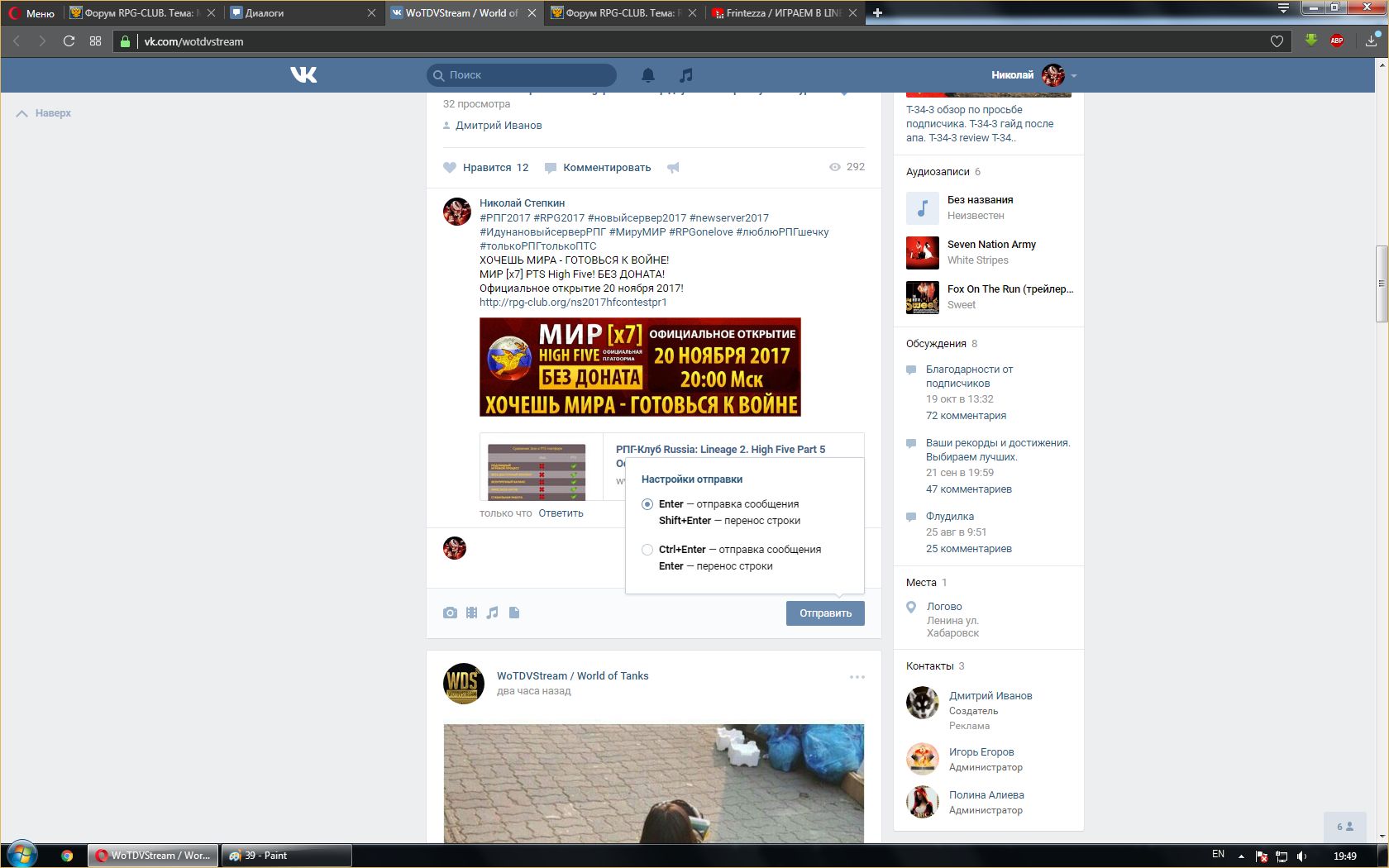
Task: Click EN language indicator in tray
Action: tap(1218, 854)
